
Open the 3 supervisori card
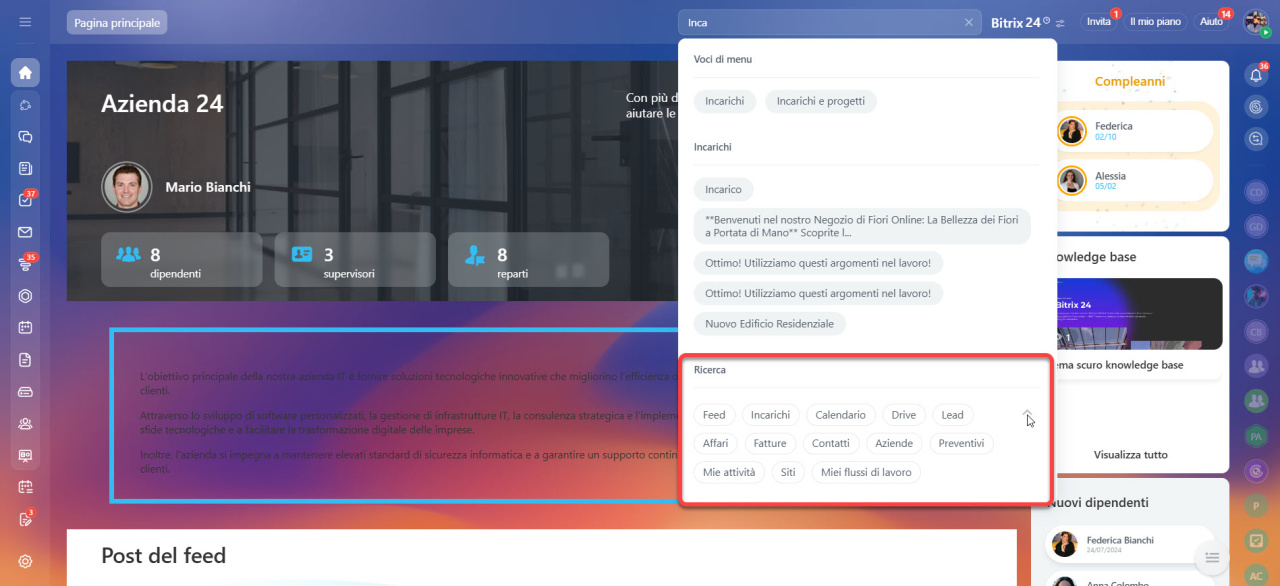tap(355, 260)
